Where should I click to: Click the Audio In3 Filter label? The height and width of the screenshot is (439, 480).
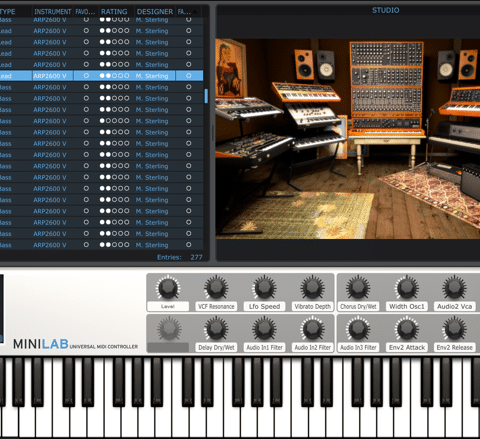click(x=358, y=347)
